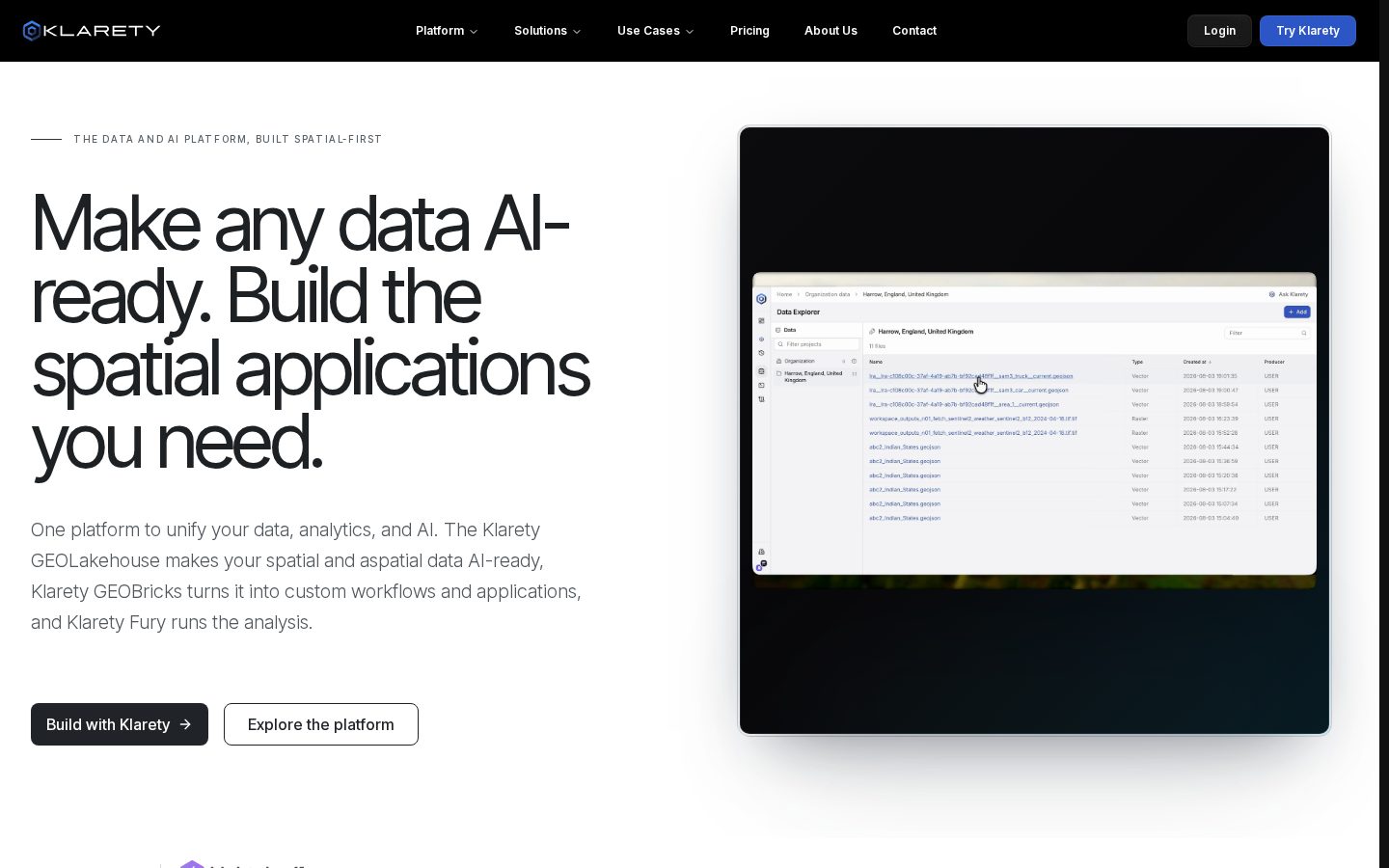The height and width of the screenshot is (868, 1389).
Task: Click the product demo screenshot preview
Action: click(1034, 430)
